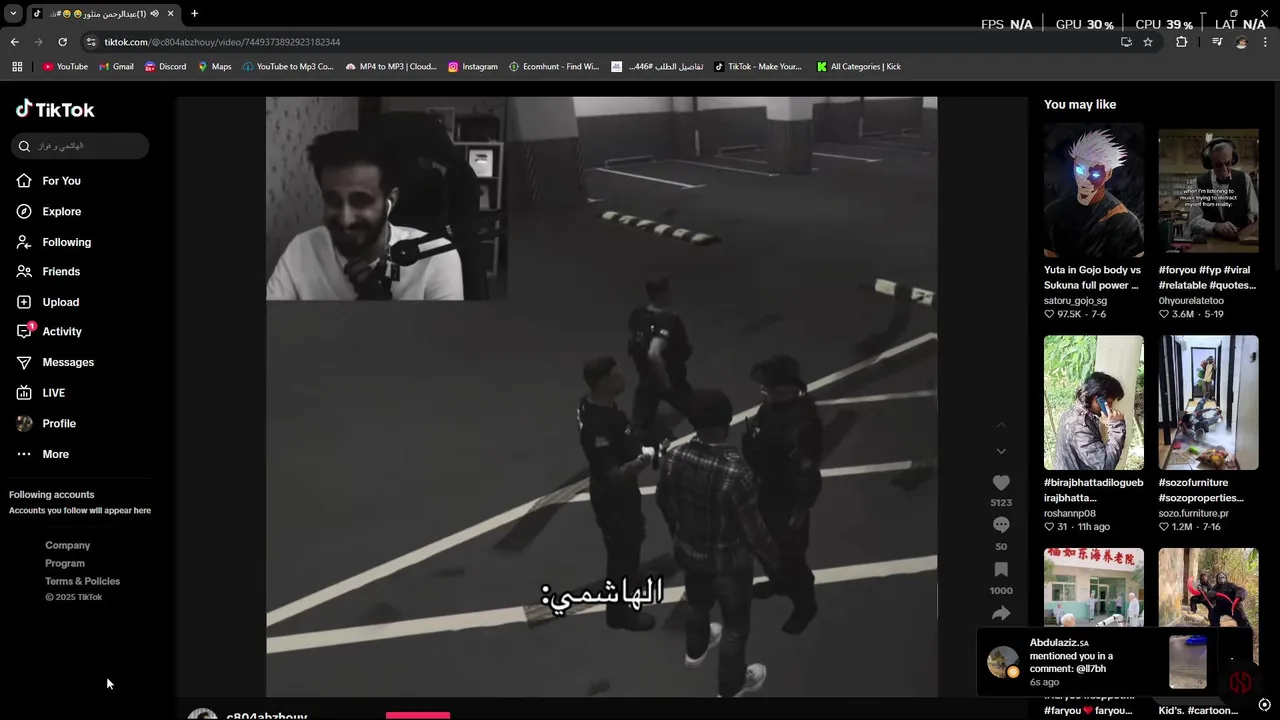Open the Extensions puzzle icon
Image resolution: width=1280 pixels, height=720 pixels.
pos(1182,42)
